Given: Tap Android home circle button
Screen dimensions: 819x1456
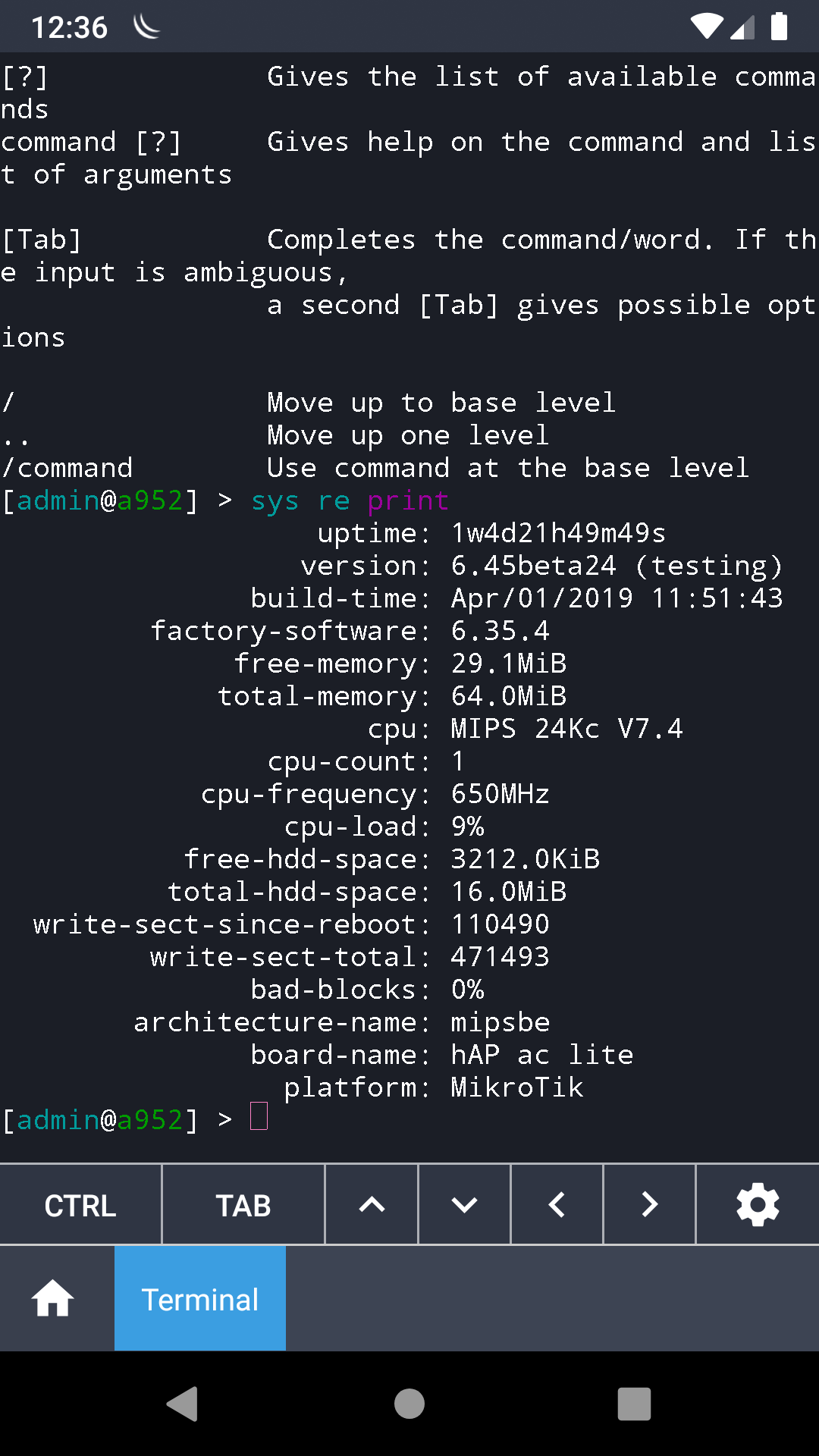Looking at the screenshot, I should (409, 1404).
